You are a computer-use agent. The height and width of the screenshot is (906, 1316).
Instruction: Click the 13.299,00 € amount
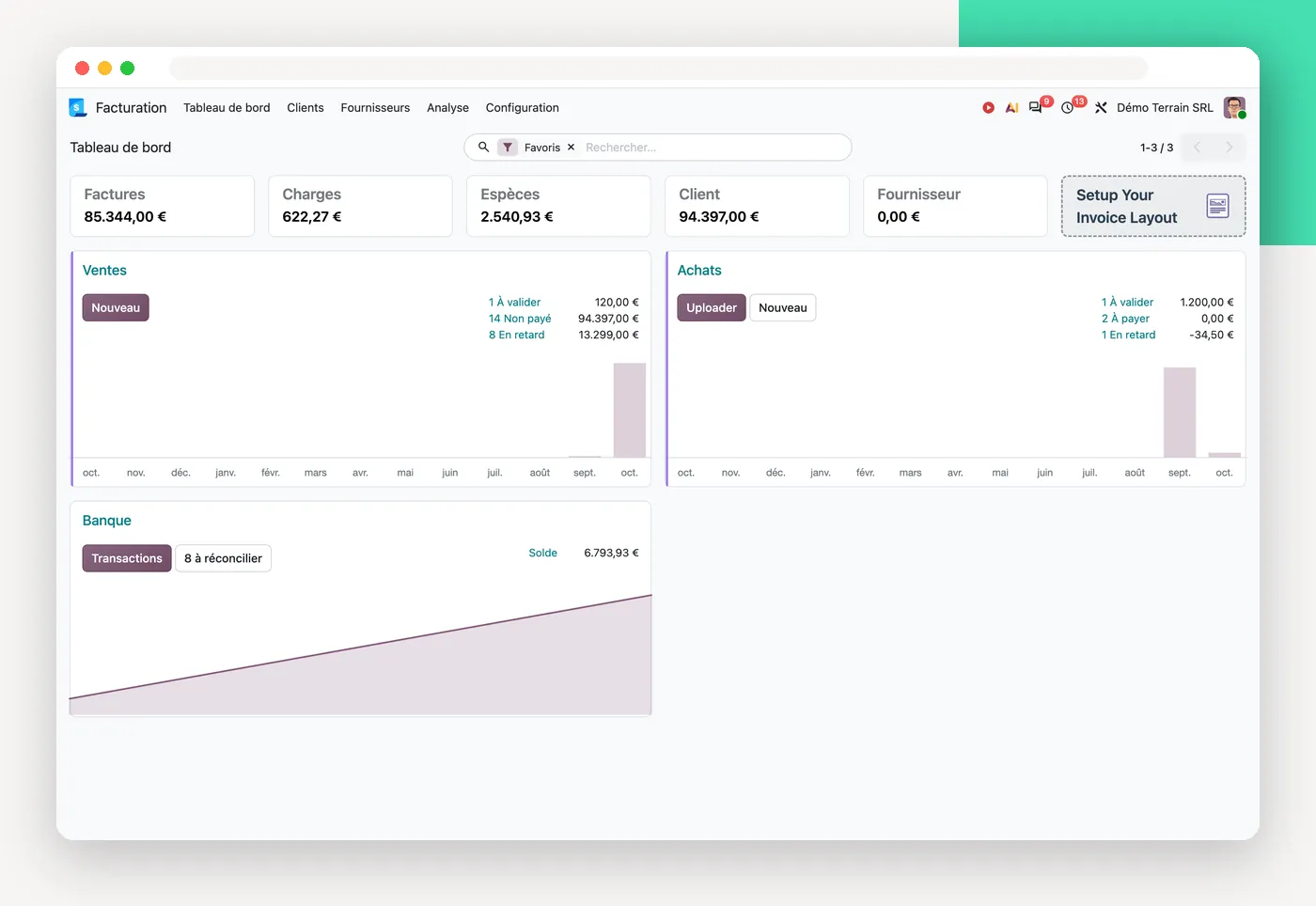[608, 335]
